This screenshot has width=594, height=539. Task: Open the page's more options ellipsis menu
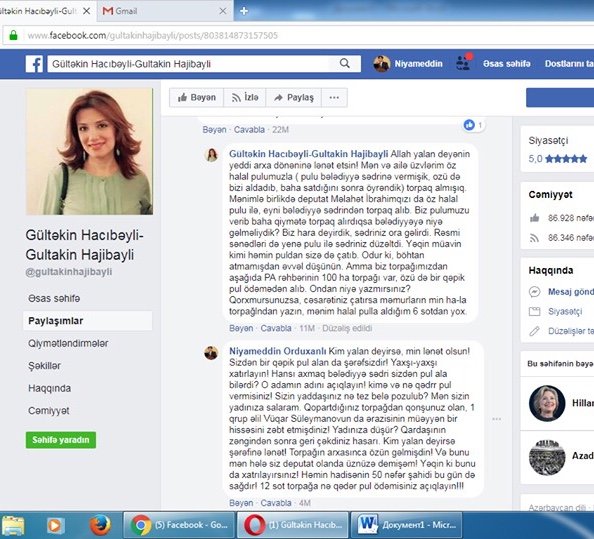pyautogui.click(x=334, y=98)
